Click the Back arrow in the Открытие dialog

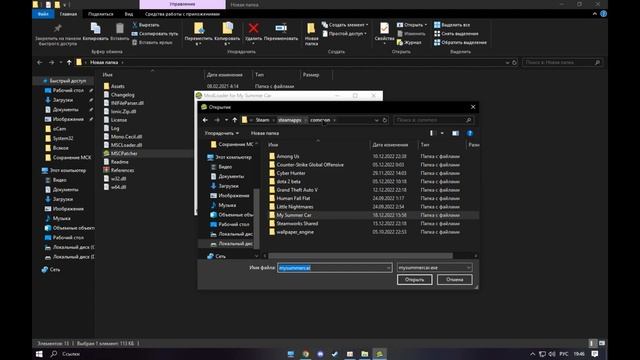pyautogui.click(x=205, y=120)
